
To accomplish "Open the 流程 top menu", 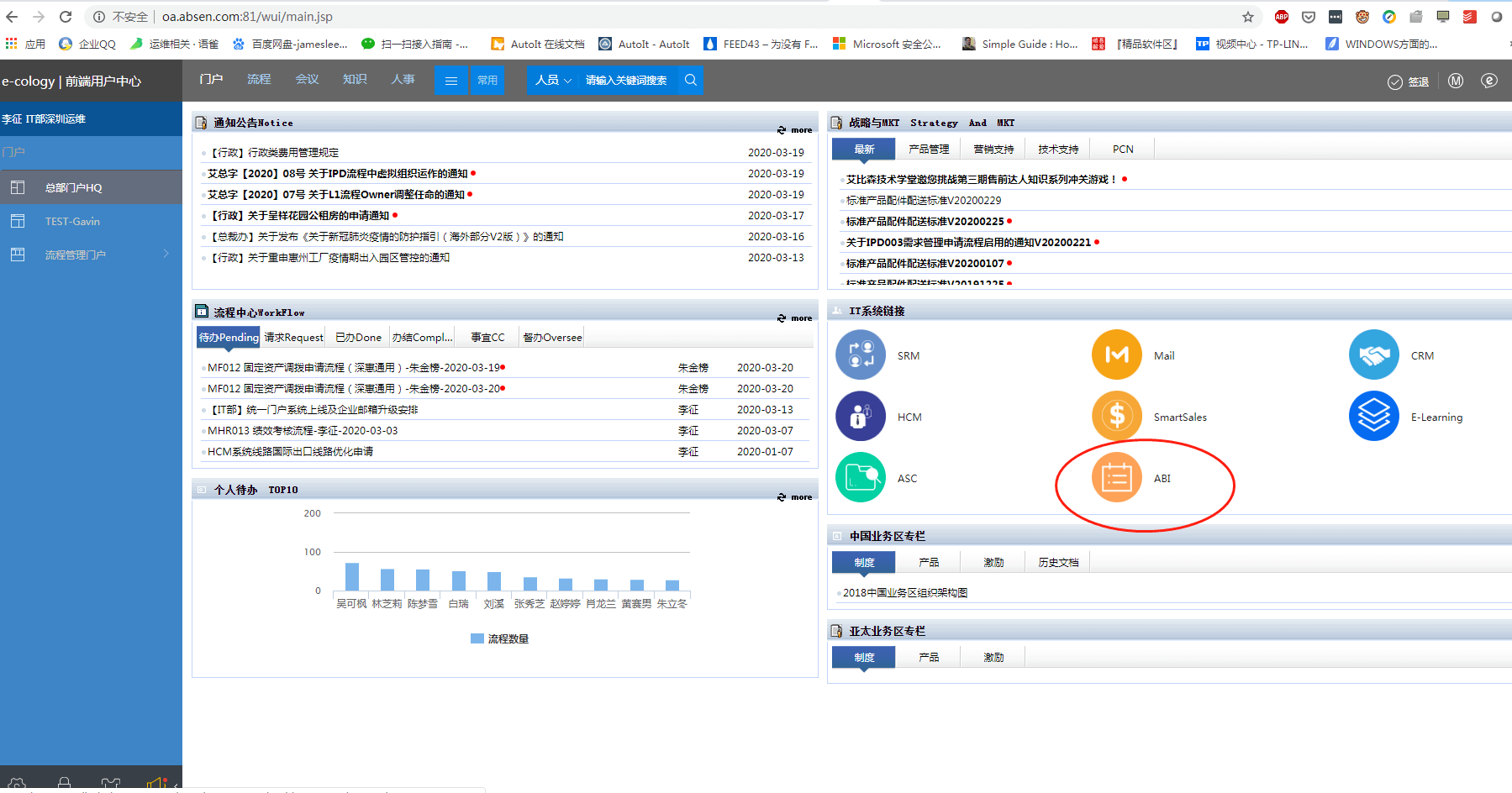I will pos(259,79).
